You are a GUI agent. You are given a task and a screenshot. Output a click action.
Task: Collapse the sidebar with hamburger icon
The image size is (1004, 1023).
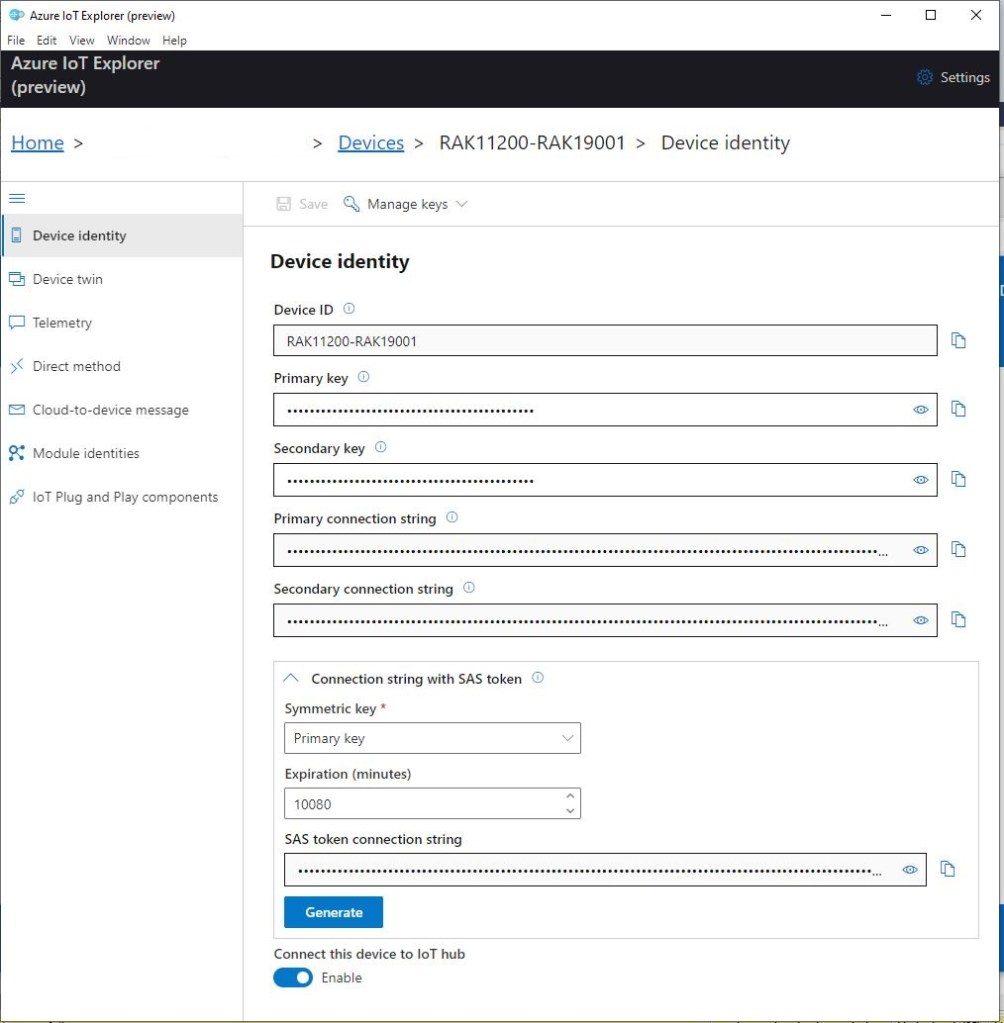click(x=17, y=198)
